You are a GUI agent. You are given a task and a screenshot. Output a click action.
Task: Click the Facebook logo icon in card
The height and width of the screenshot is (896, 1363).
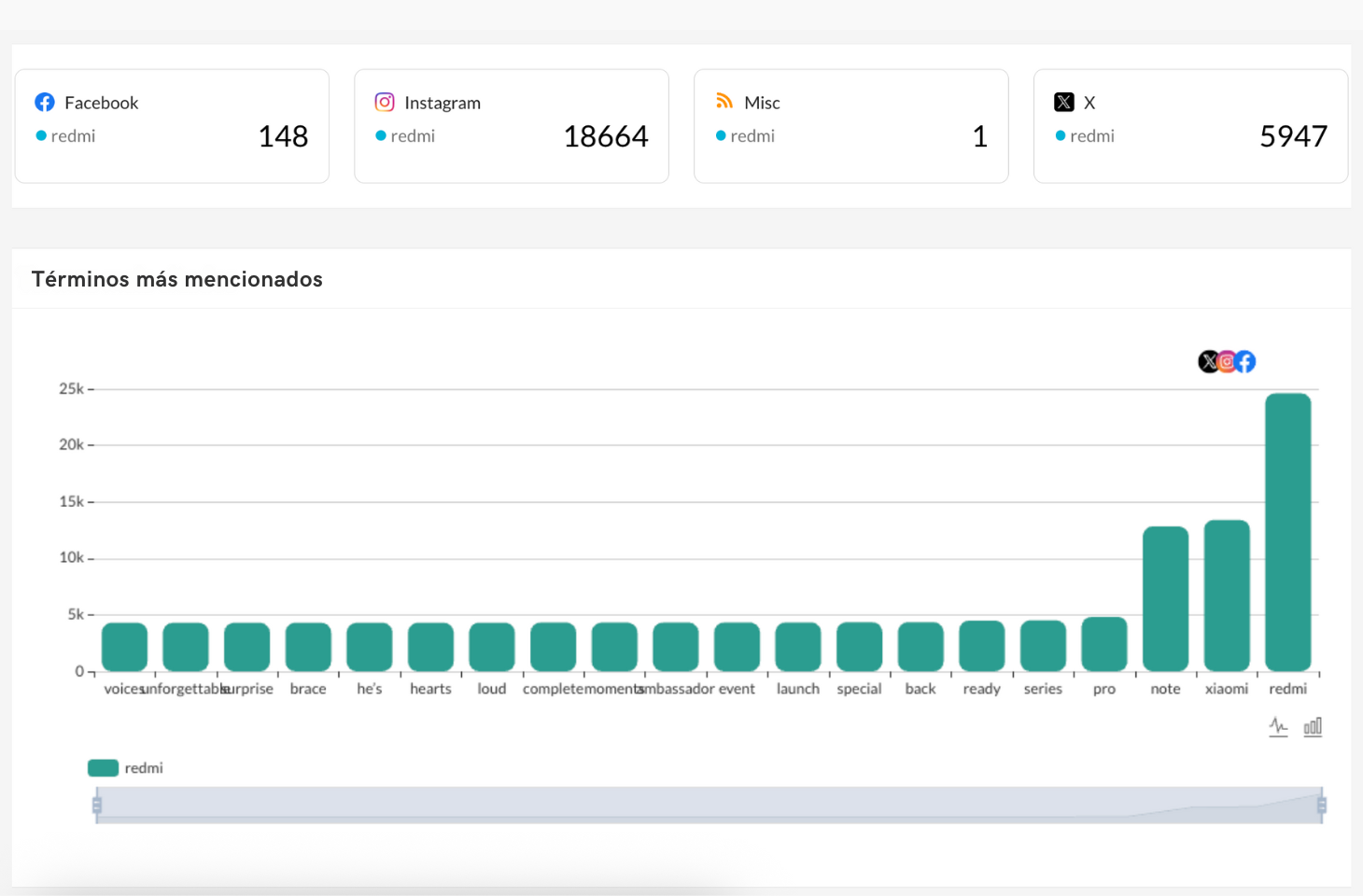(x=45, y=102)
